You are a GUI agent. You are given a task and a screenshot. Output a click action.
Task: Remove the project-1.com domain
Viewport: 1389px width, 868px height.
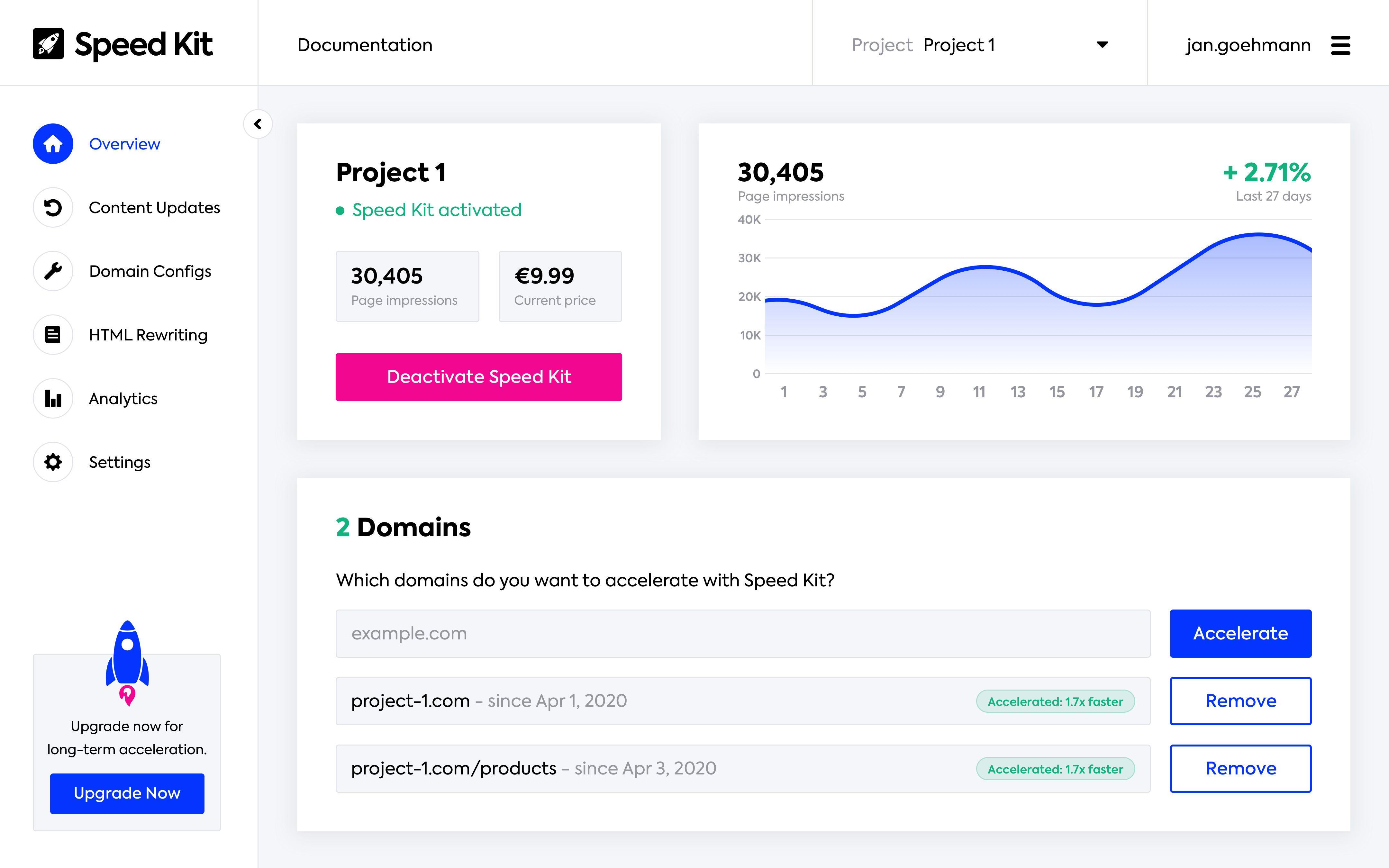point(1240,701)
